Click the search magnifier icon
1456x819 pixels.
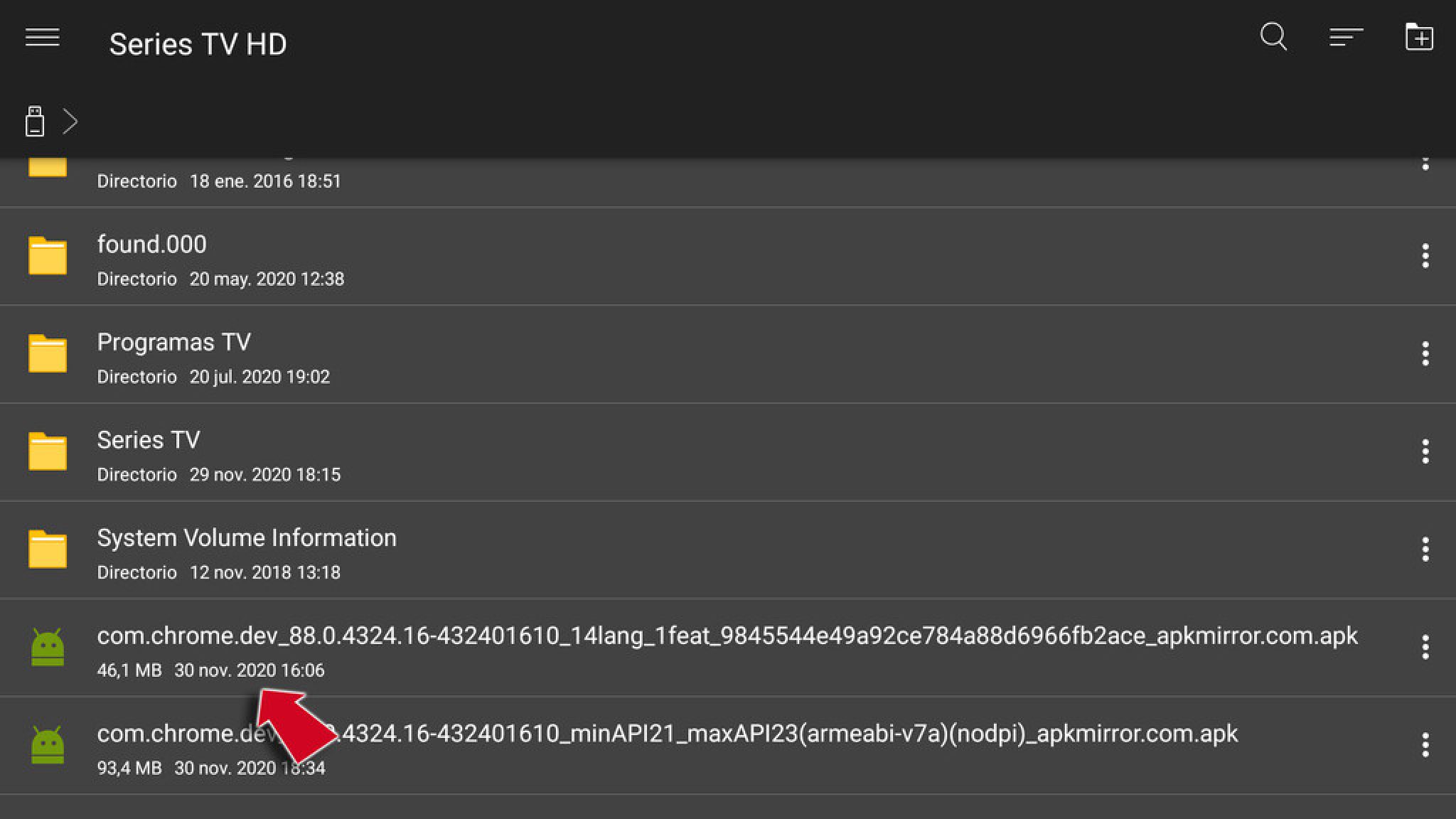(1273, 37)
